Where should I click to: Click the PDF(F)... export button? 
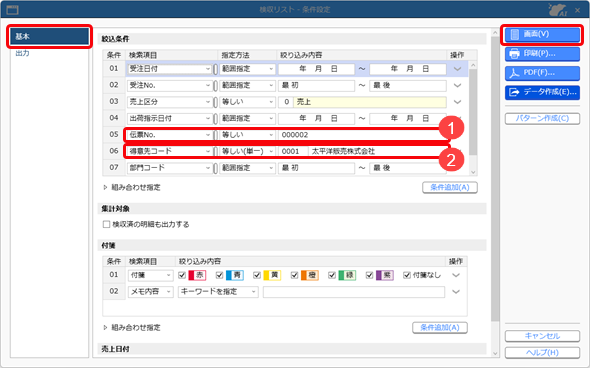point(542,73)
